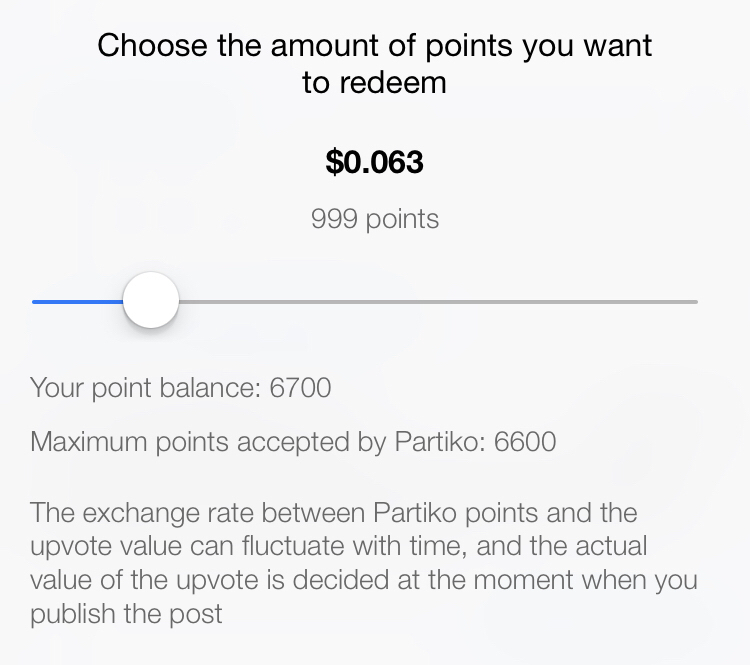This screenshot has height=665, width=750.
Task: Click the 6700 balance number
Action: pos(300,388)
